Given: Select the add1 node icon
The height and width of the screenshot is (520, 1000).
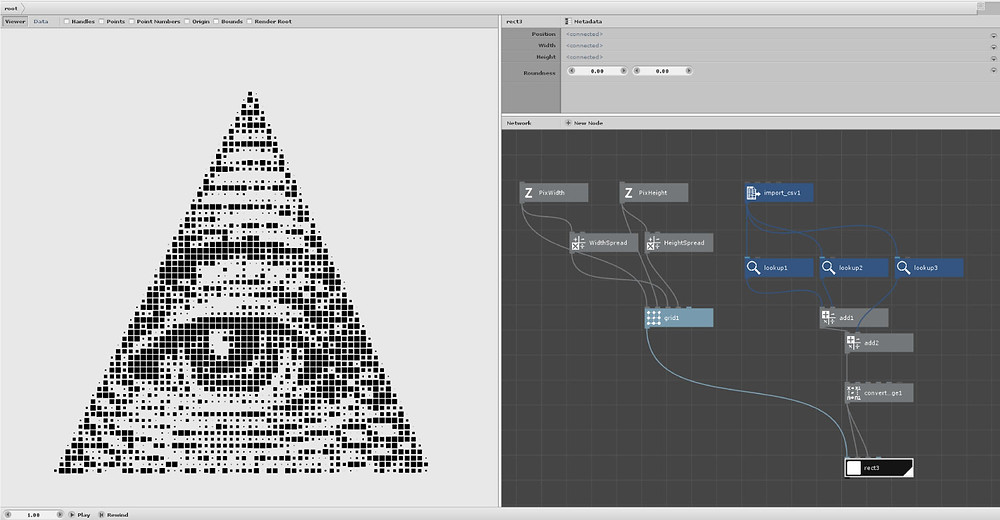Looking at the screenshot, I should click(828, 317).
